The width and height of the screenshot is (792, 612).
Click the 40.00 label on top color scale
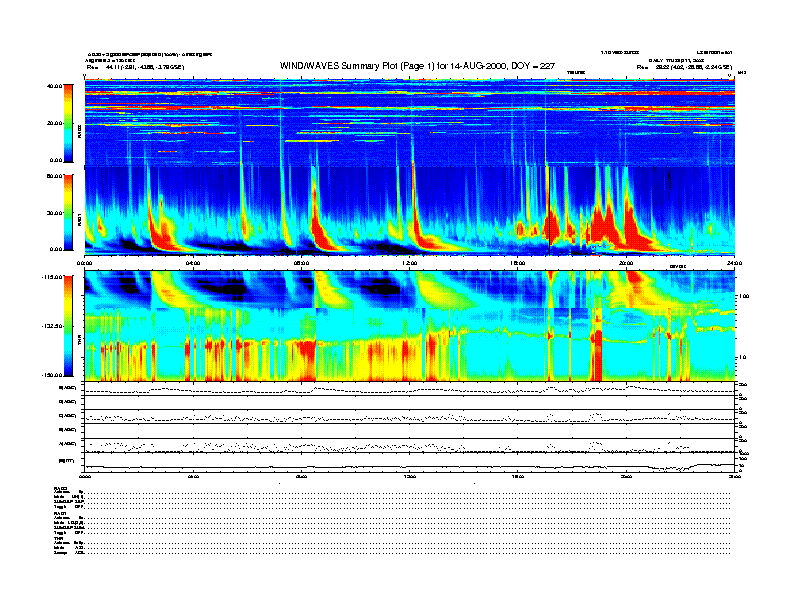pos(54,87)
